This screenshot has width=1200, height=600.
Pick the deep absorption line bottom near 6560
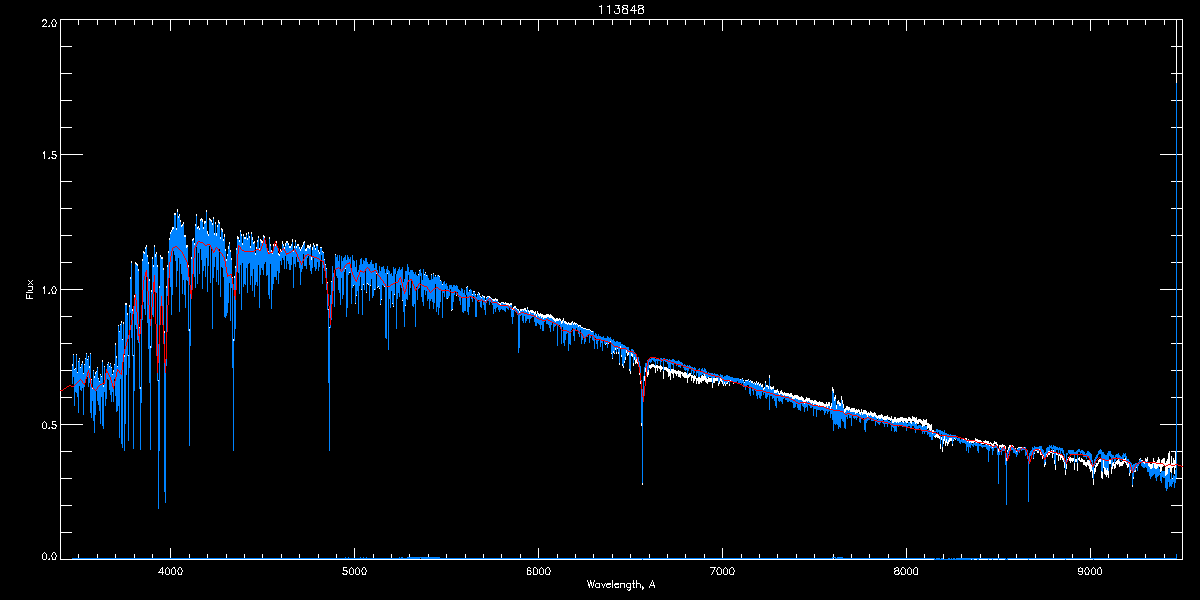[x=642, y=482]
